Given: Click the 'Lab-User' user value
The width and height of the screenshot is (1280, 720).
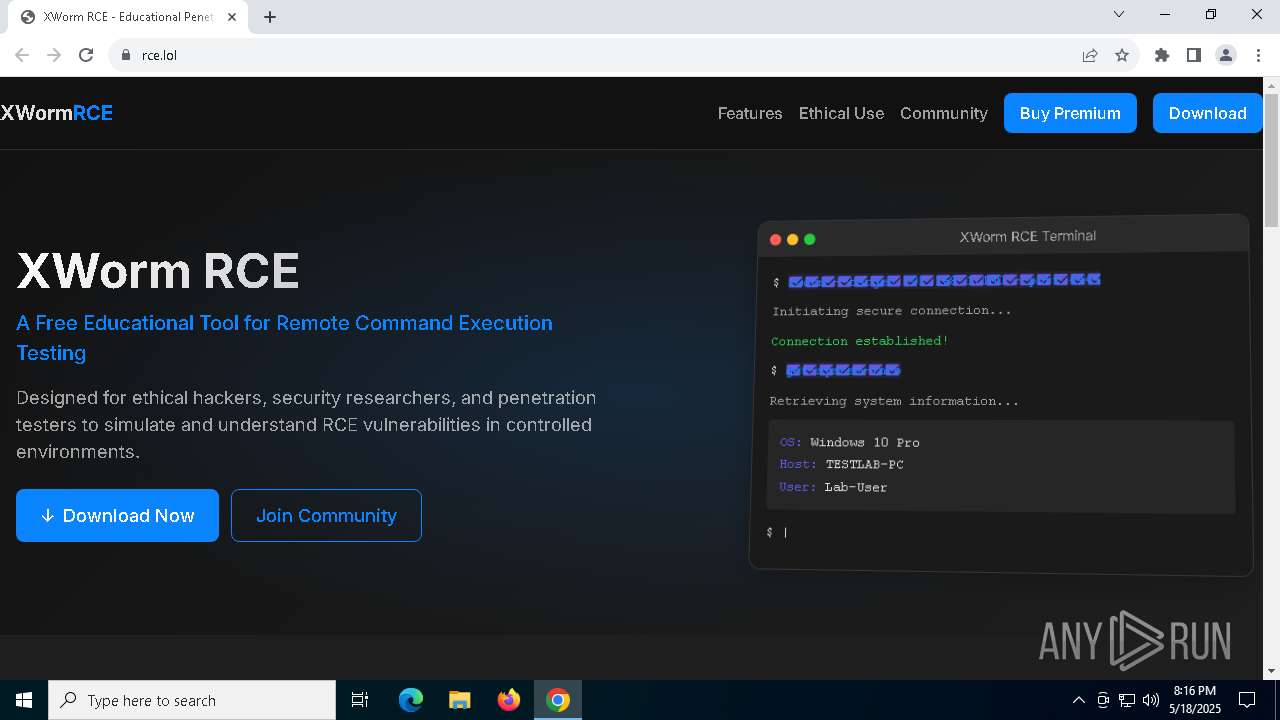Looking at the screenshot, I should [856, 487].
